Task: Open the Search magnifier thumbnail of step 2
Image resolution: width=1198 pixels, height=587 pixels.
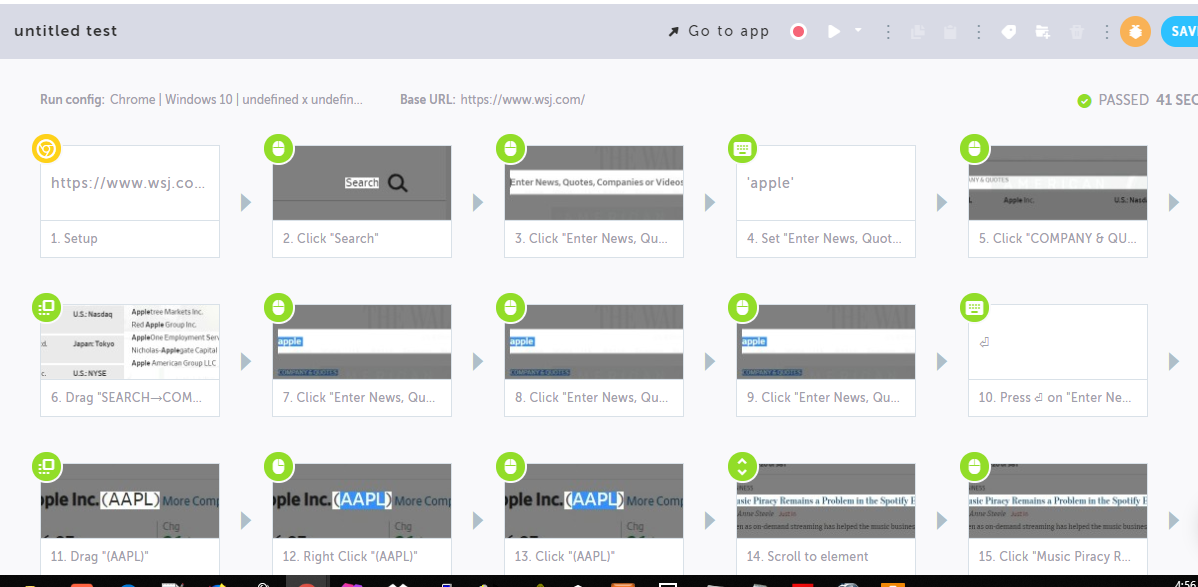Action: tap(362, 183)
